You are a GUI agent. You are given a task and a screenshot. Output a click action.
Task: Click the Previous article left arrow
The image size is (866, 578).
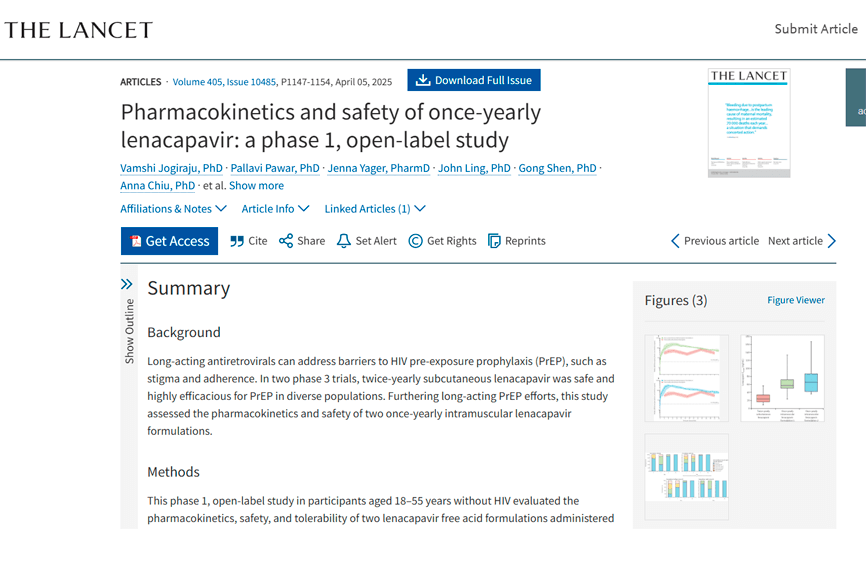click(675, 241)
